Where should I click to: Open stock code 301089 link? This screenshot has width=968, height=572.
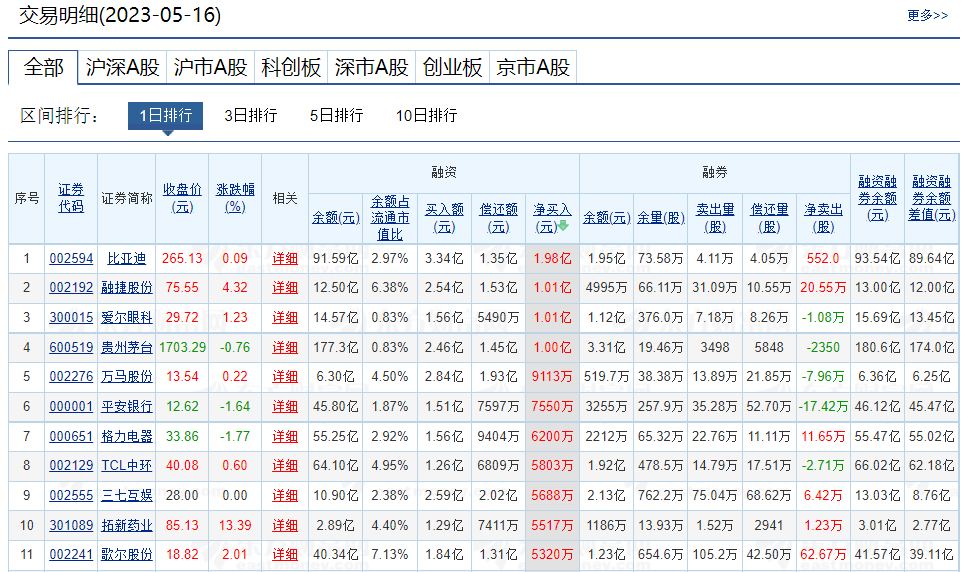click(x=71, y=524)
